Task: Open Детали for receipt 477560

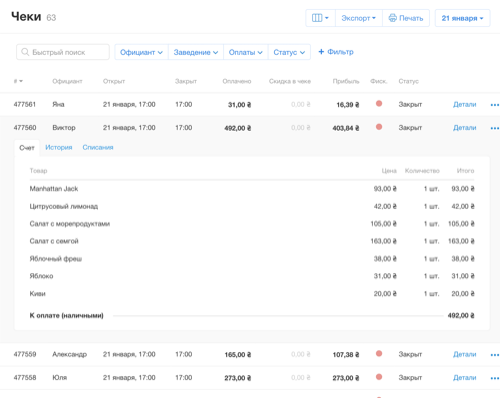Action: coord(464,128)
